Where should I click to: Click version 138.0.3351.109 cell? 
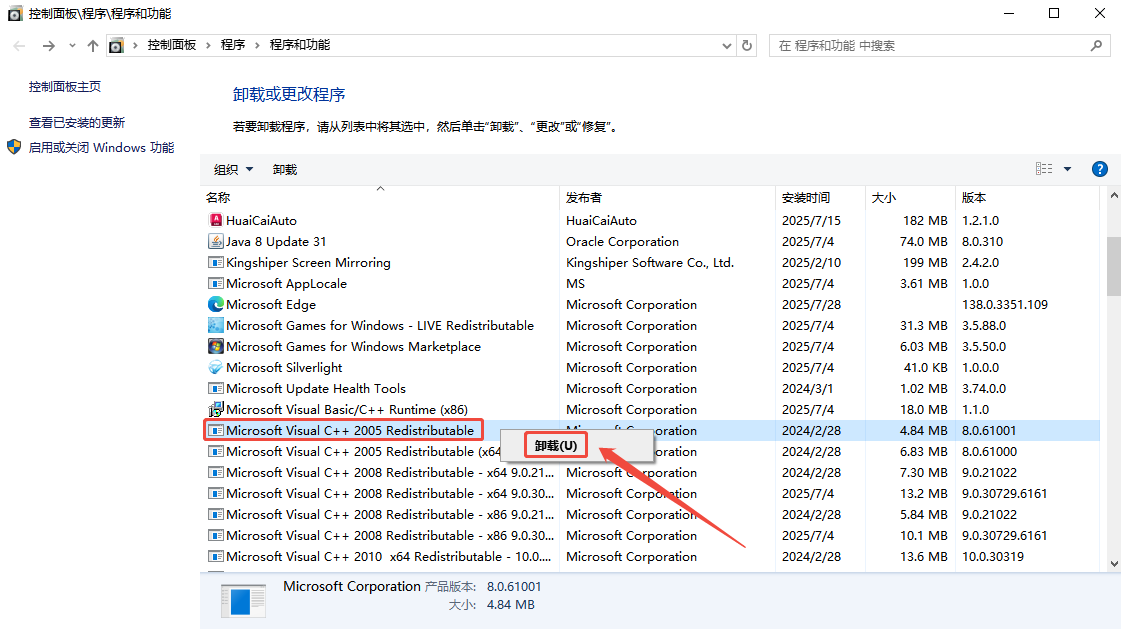(1004, 304)
